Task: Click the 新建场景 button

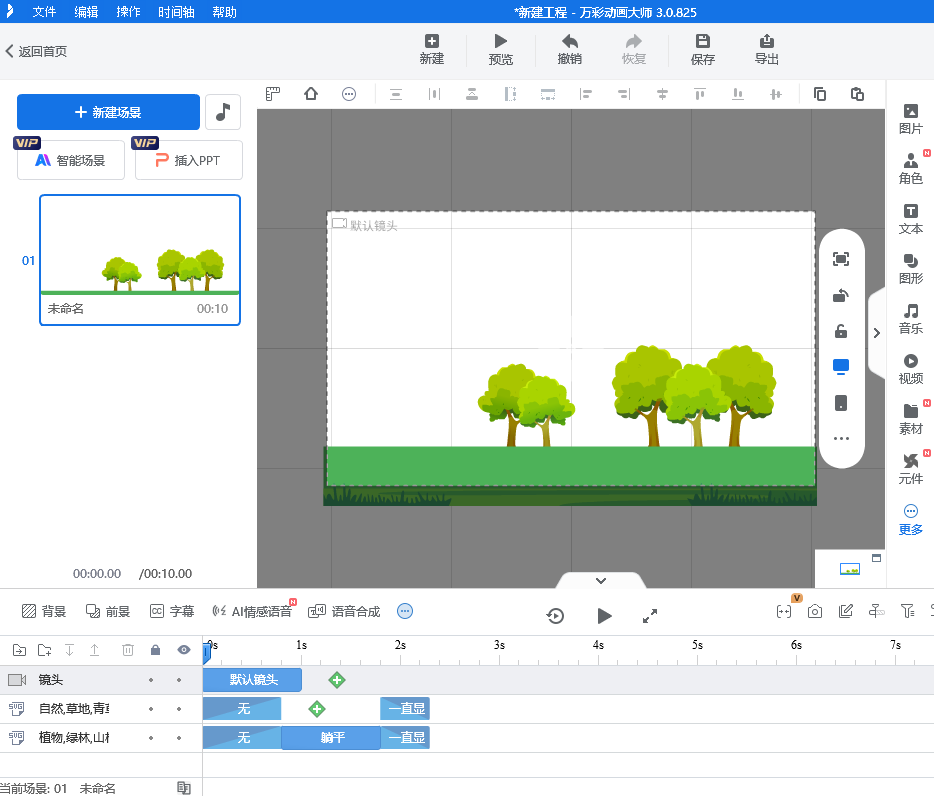Action: coord(108,112)
